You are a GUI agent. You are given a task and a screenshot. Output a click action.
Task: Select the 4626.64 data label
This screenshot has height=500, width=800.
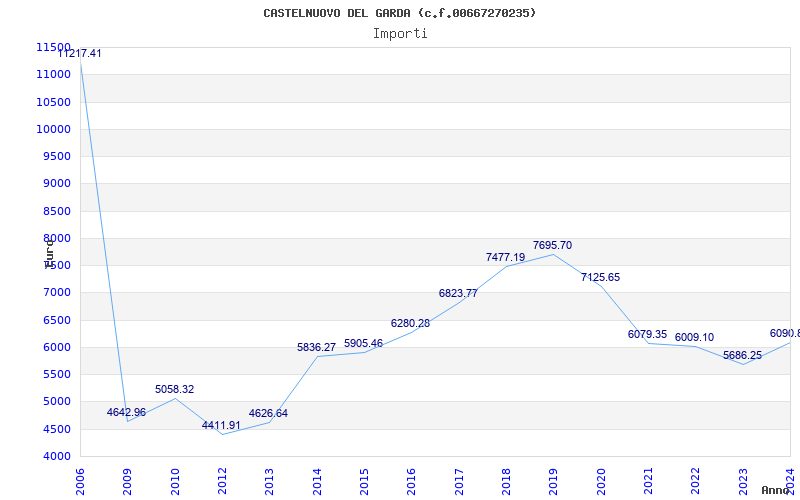(268, 413)
